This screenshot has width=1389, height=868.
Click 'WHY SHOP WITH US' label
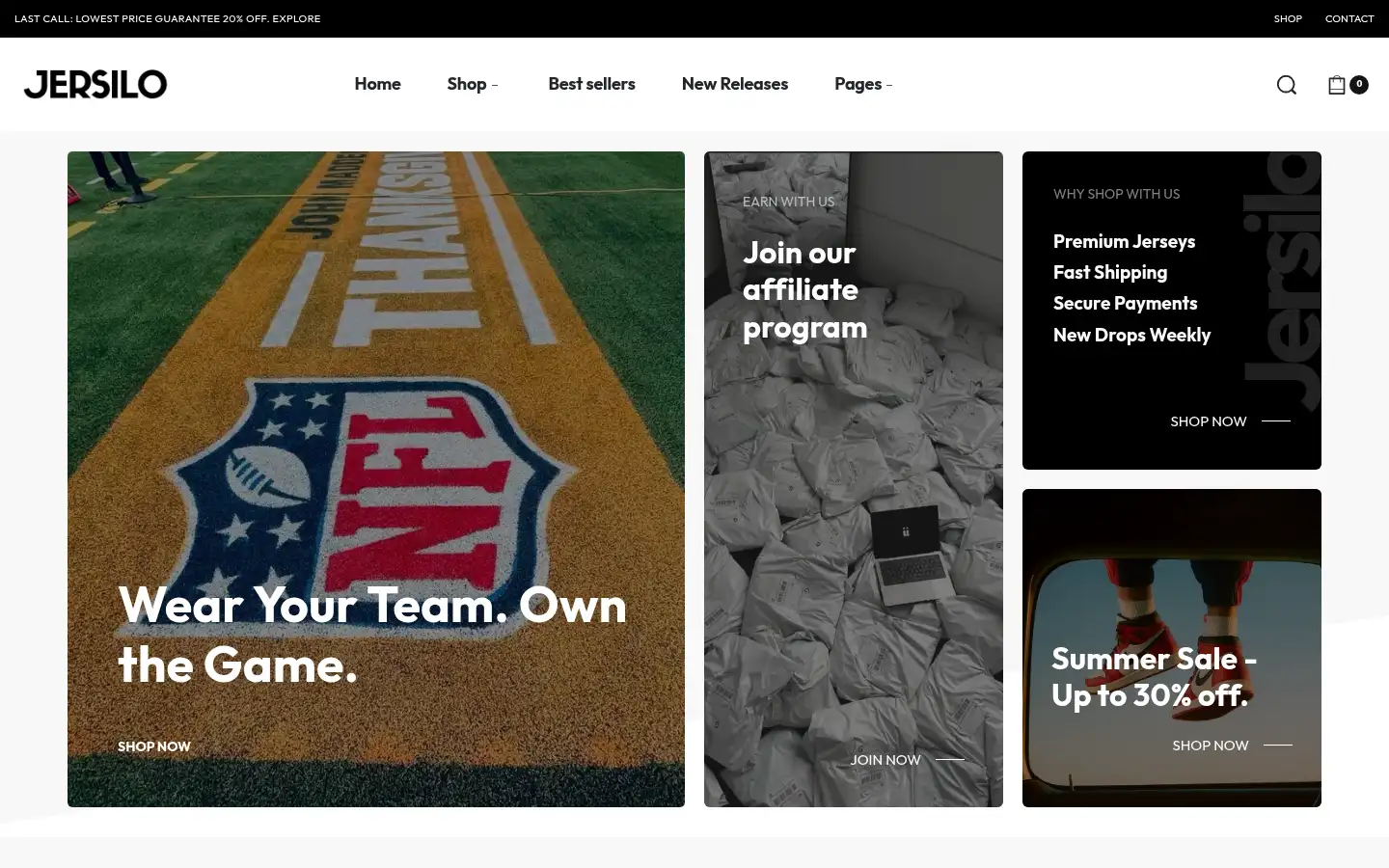(x=1116, y=194)
